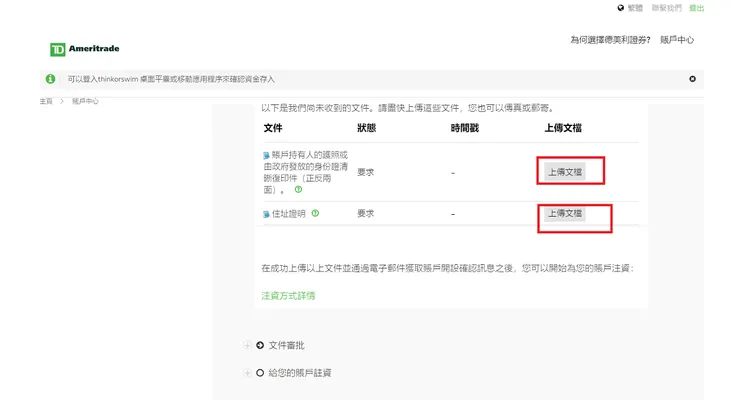Open 為何選擇德美利證券? menu
The width and height of the screenshot is (740, 400).
pyautogui.click(x=610, y=40)
